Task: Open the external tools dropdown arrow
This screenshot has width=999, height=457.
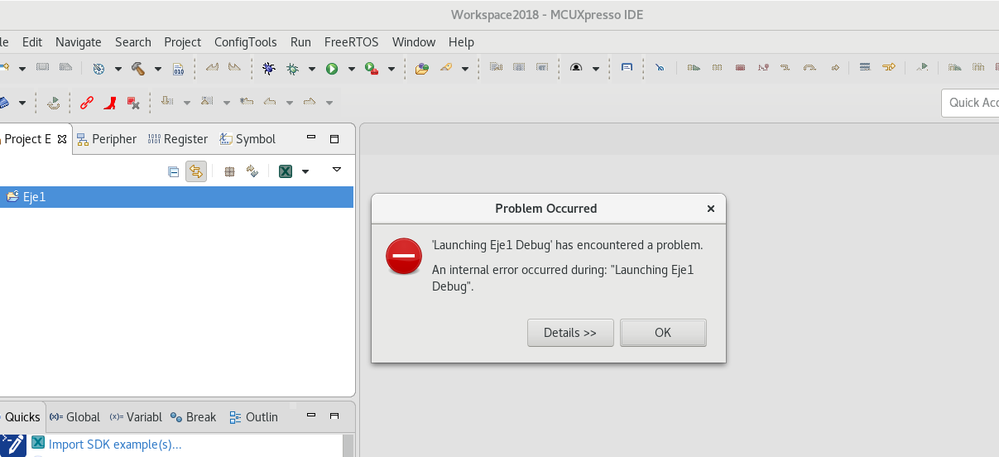Action: pos(391,69)
